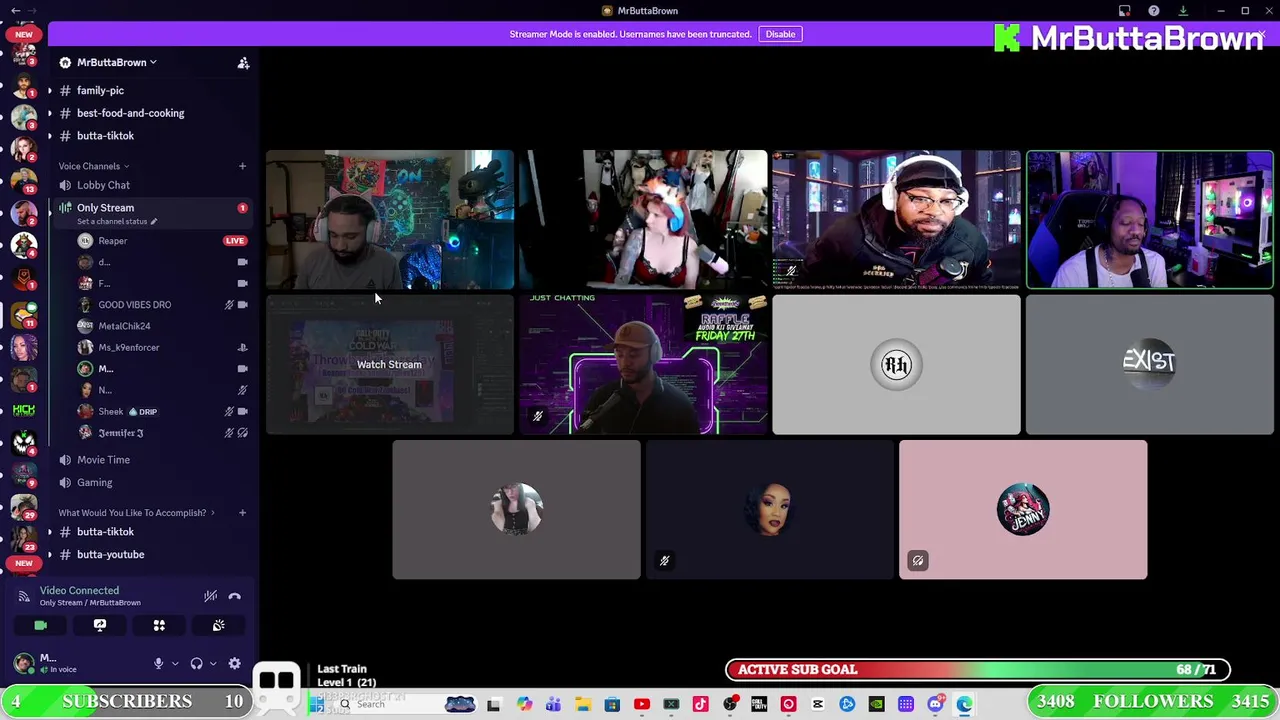Select the EXIST avatar tile
The image size is (1280, 720).
click(1150, 365)
